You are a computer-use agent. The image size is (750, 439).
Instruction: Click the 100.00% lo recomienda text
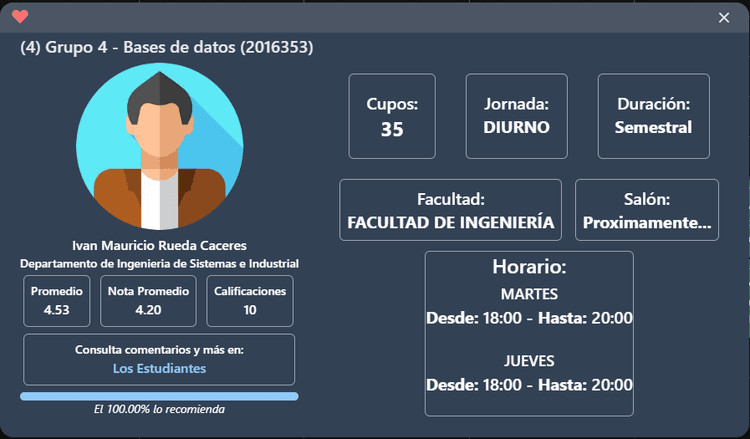pos(159,409)
